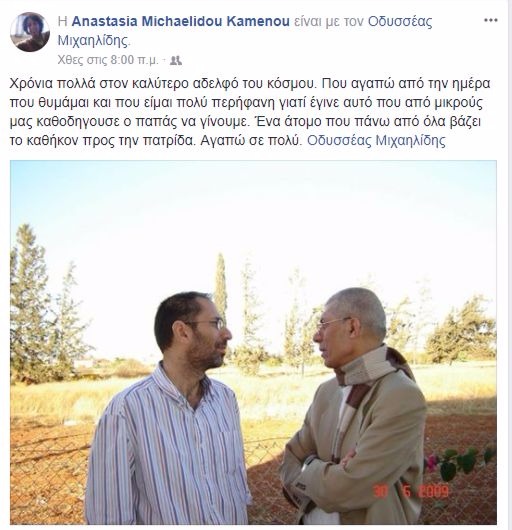
Task: Click the man in beige jacket and scarf
Action: 355,406
